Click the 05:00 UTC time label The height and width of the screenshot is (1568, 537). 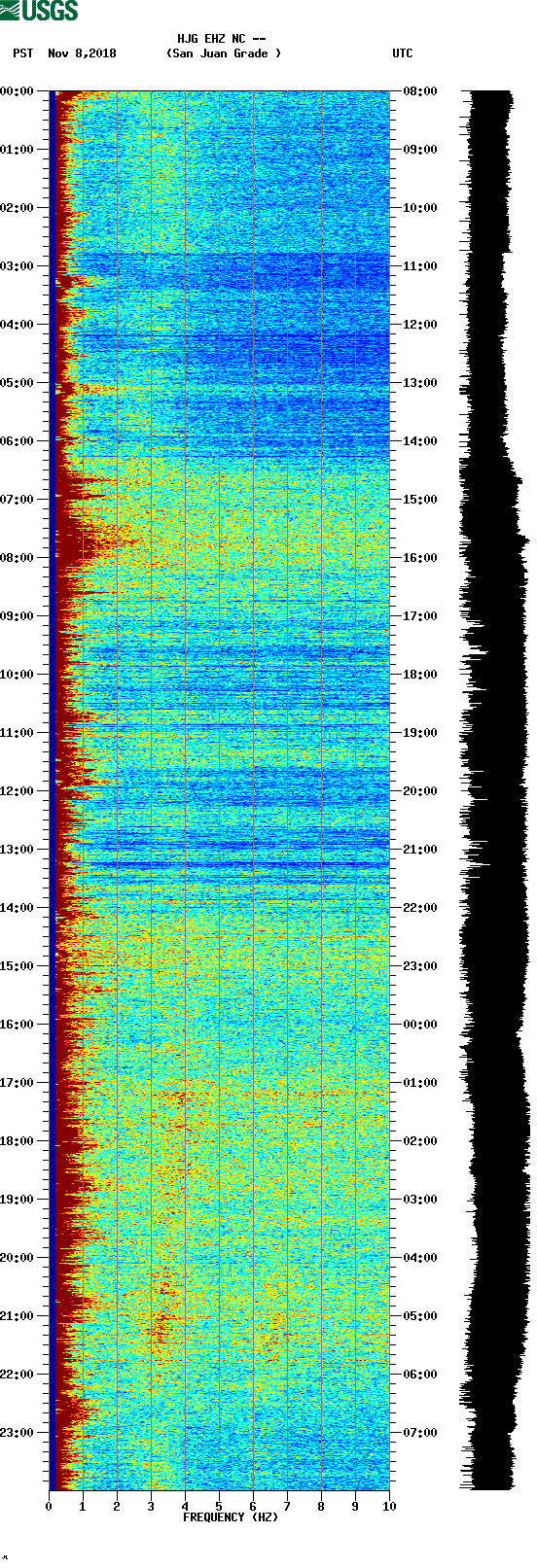click(420, 1316)
